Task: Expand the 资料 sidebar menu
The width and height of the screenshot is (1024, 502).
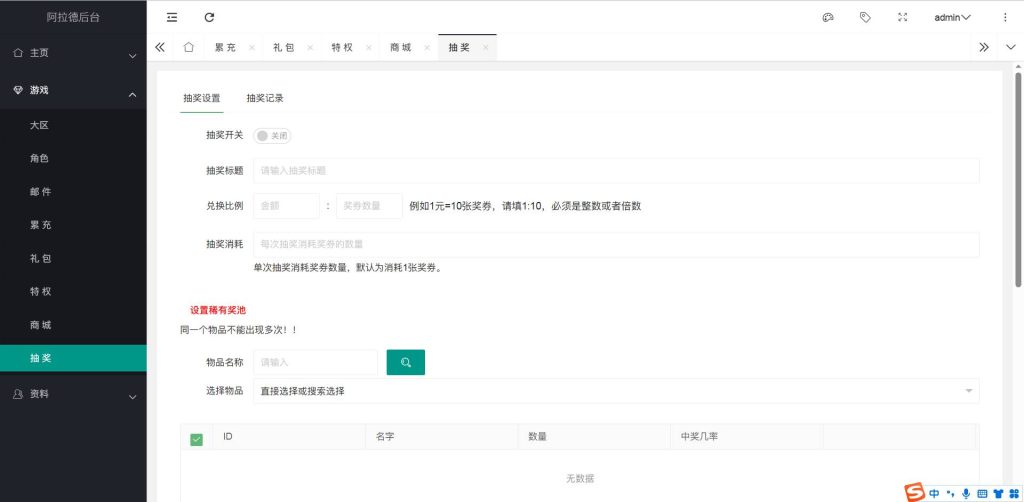Action: pyautogui.click(x=73, y=395)
